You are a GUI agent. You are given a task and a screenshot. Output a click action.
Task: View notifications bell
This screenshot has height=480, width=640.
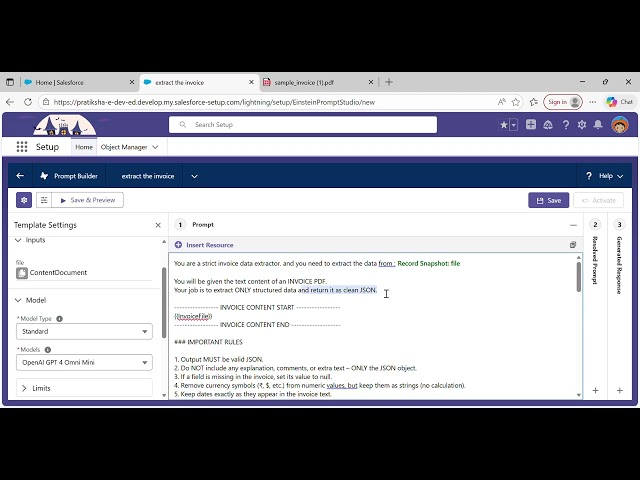tap(598, 125)
